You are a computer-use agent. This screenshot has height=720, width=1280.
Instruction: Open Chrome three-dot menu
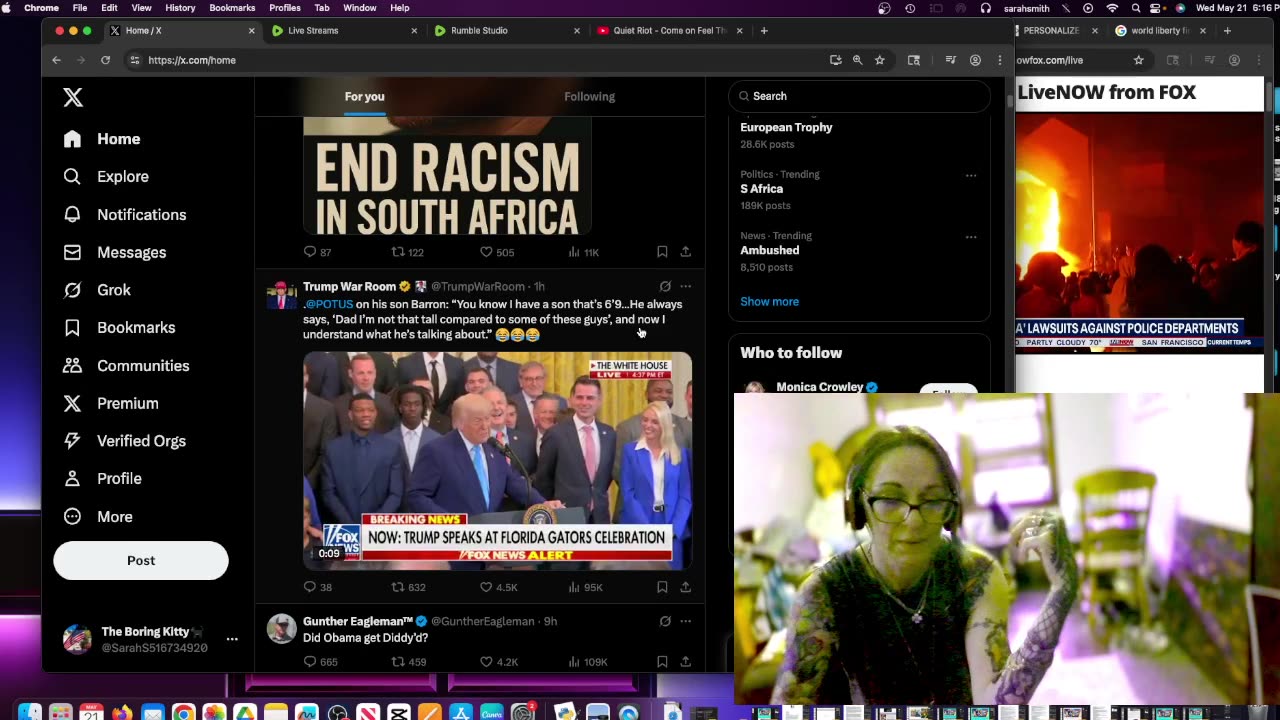point(999,60)
